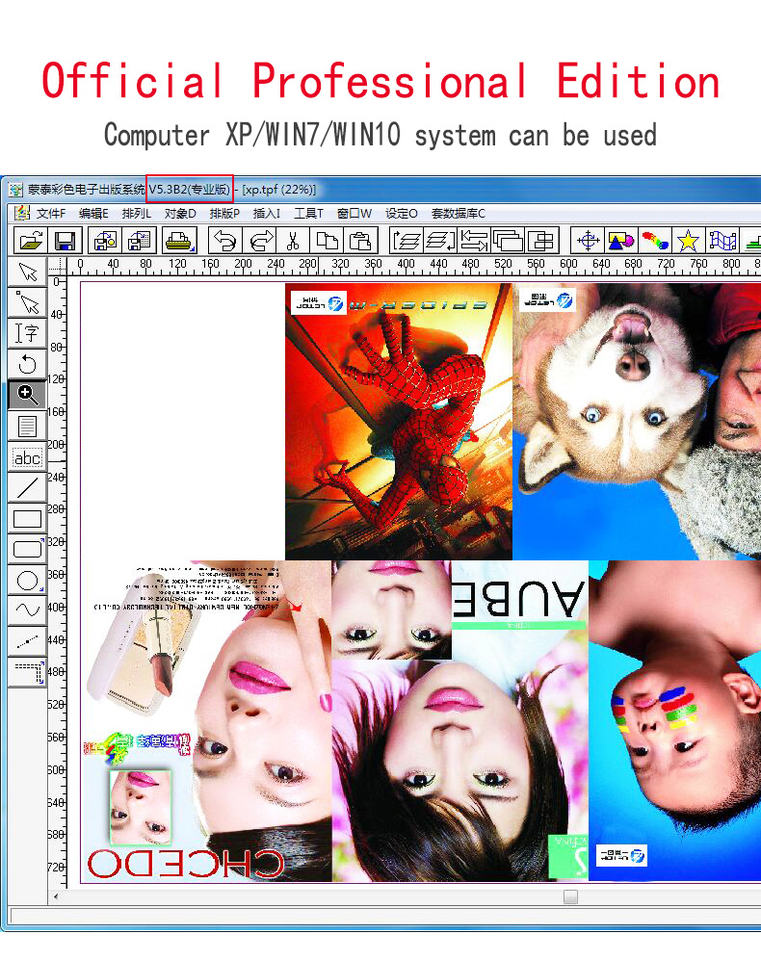Select the node edit pointer tool
This screenshot has height=960, width=761.
(27, 302)
